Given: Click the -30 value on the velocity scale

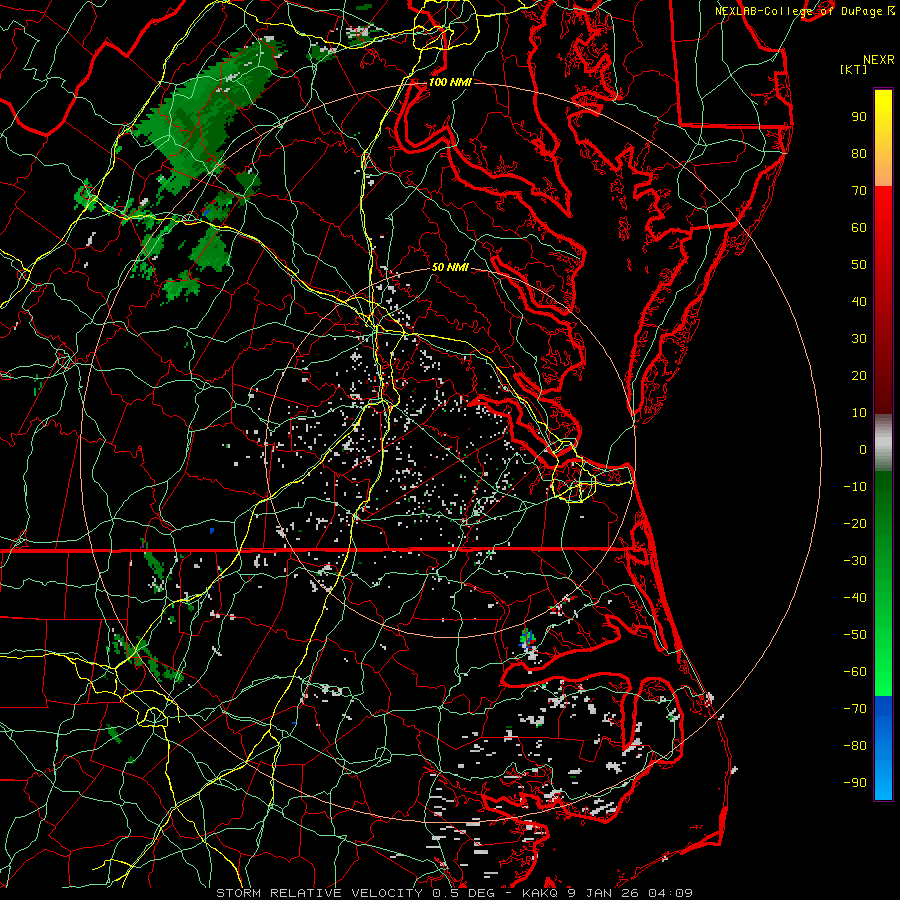Looking at the screenshot, I should coord(855,561).
